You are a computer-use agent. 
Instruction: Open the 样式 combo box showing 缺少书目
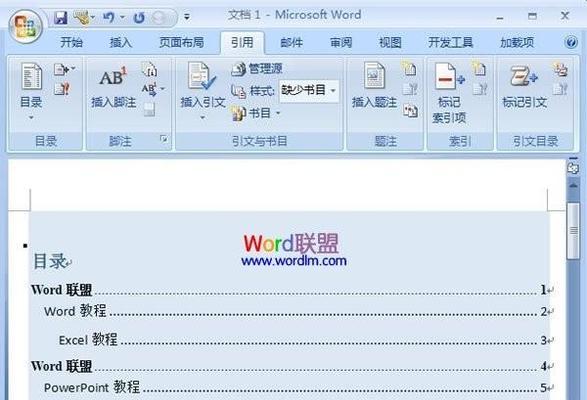click(x=309, y=91)
